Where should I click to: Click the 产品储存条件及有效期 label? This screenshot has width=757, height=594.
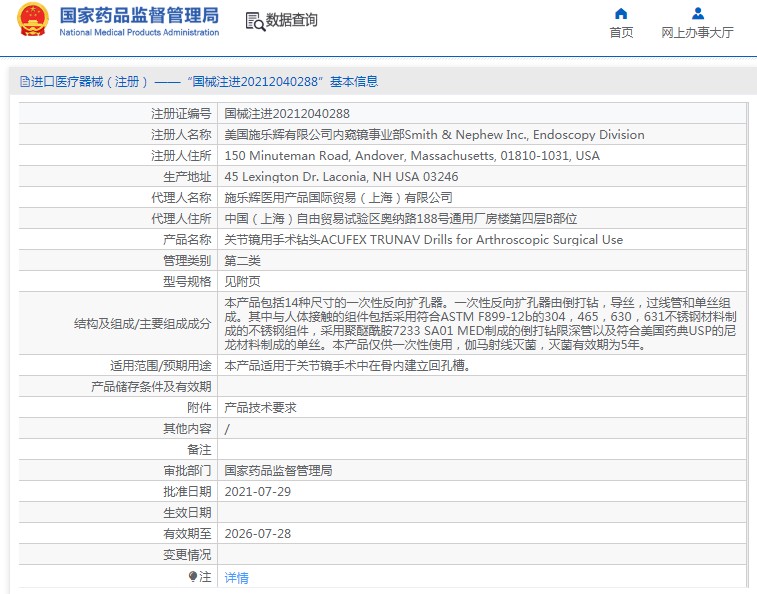(x=151, y=387)
